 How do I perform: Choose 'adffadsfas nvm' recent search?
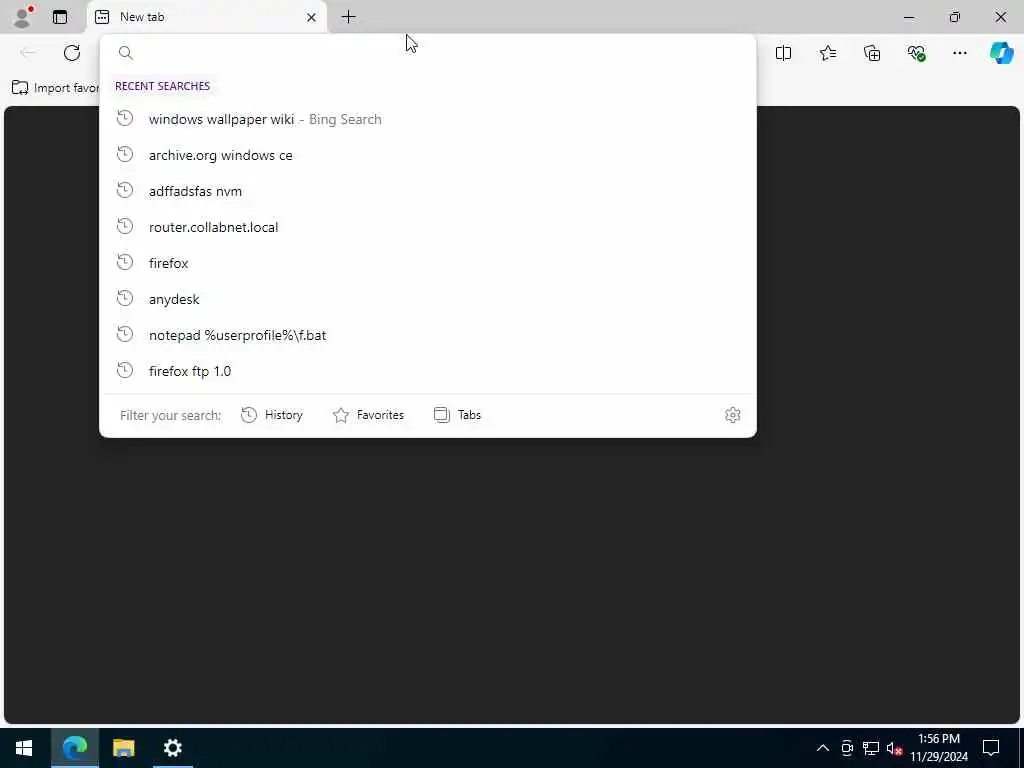(428, 191)
